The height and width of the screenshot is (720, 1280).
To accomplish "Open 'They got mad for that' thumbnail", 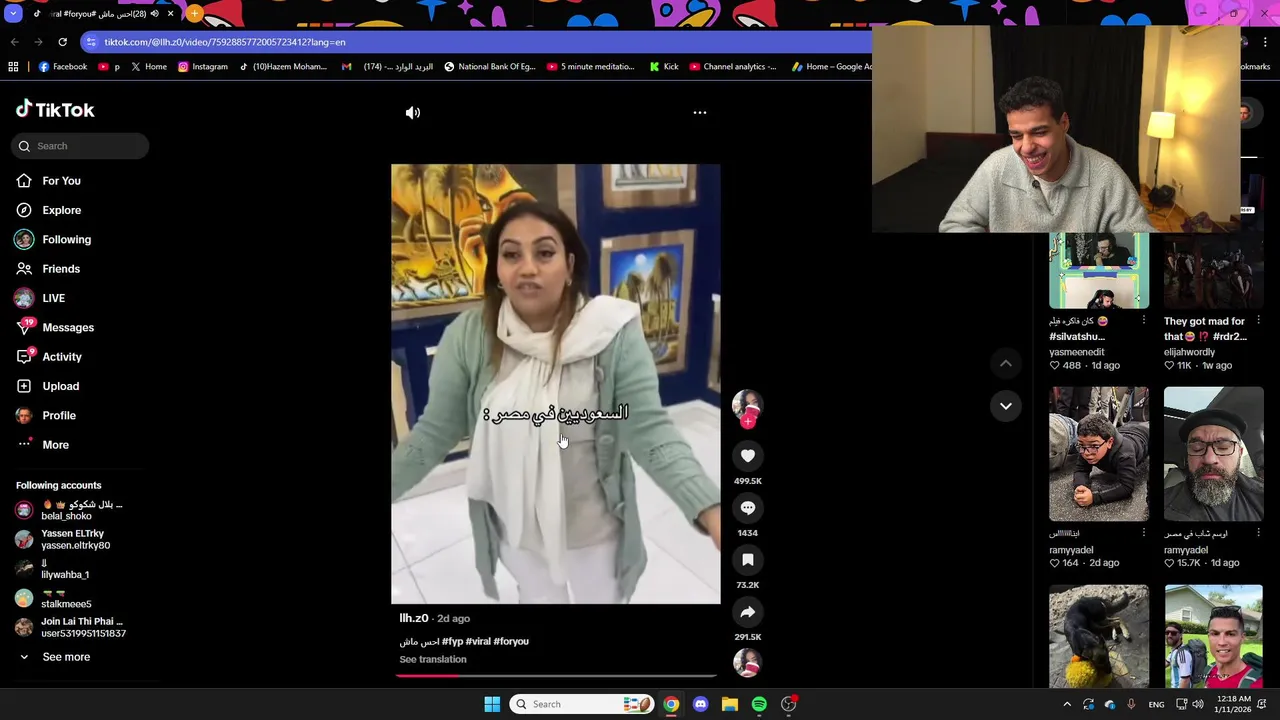I will pyautogui.click(x=1214, y=270).
